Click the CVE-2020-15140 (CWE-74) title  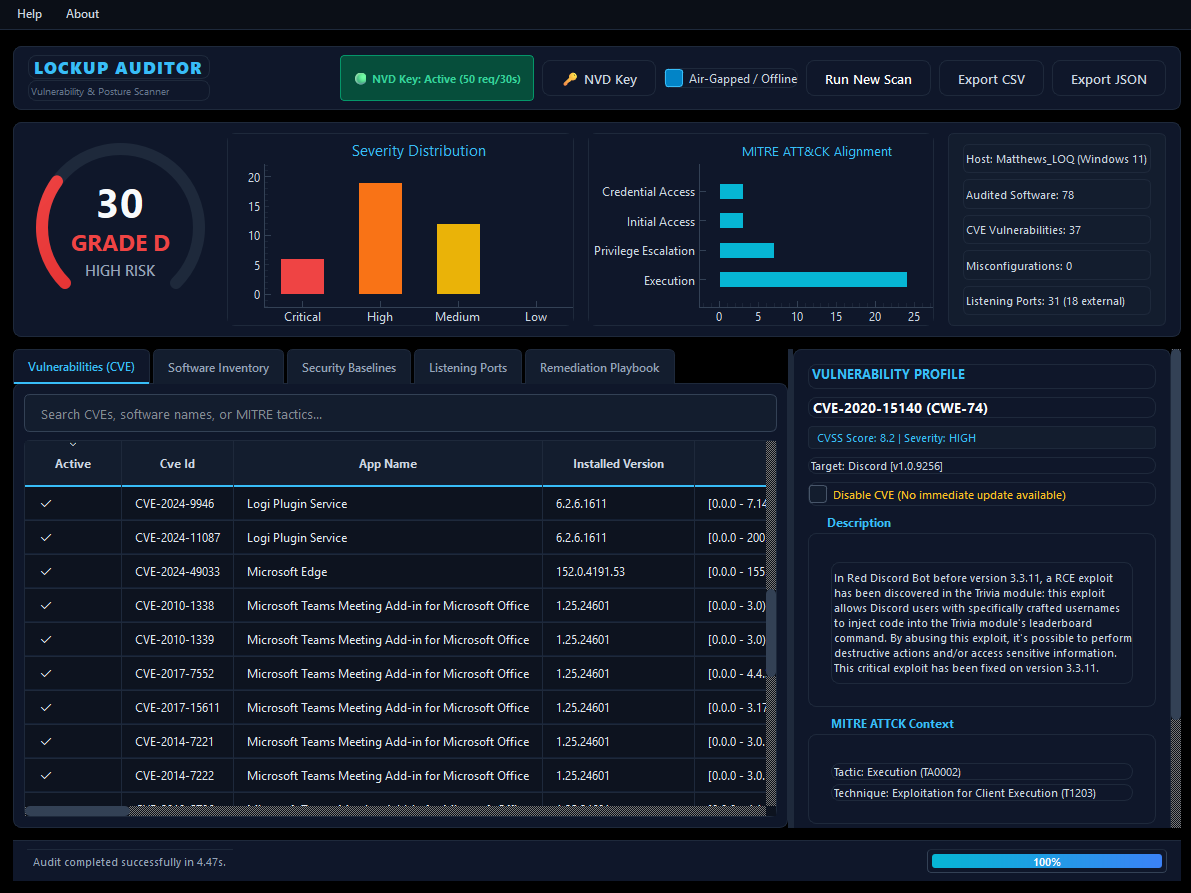[900, 408]
